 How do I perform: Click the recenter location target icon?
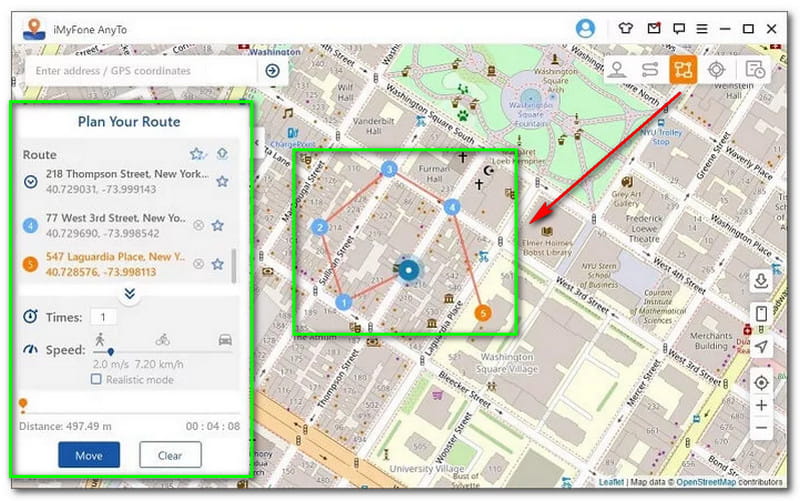761,383
